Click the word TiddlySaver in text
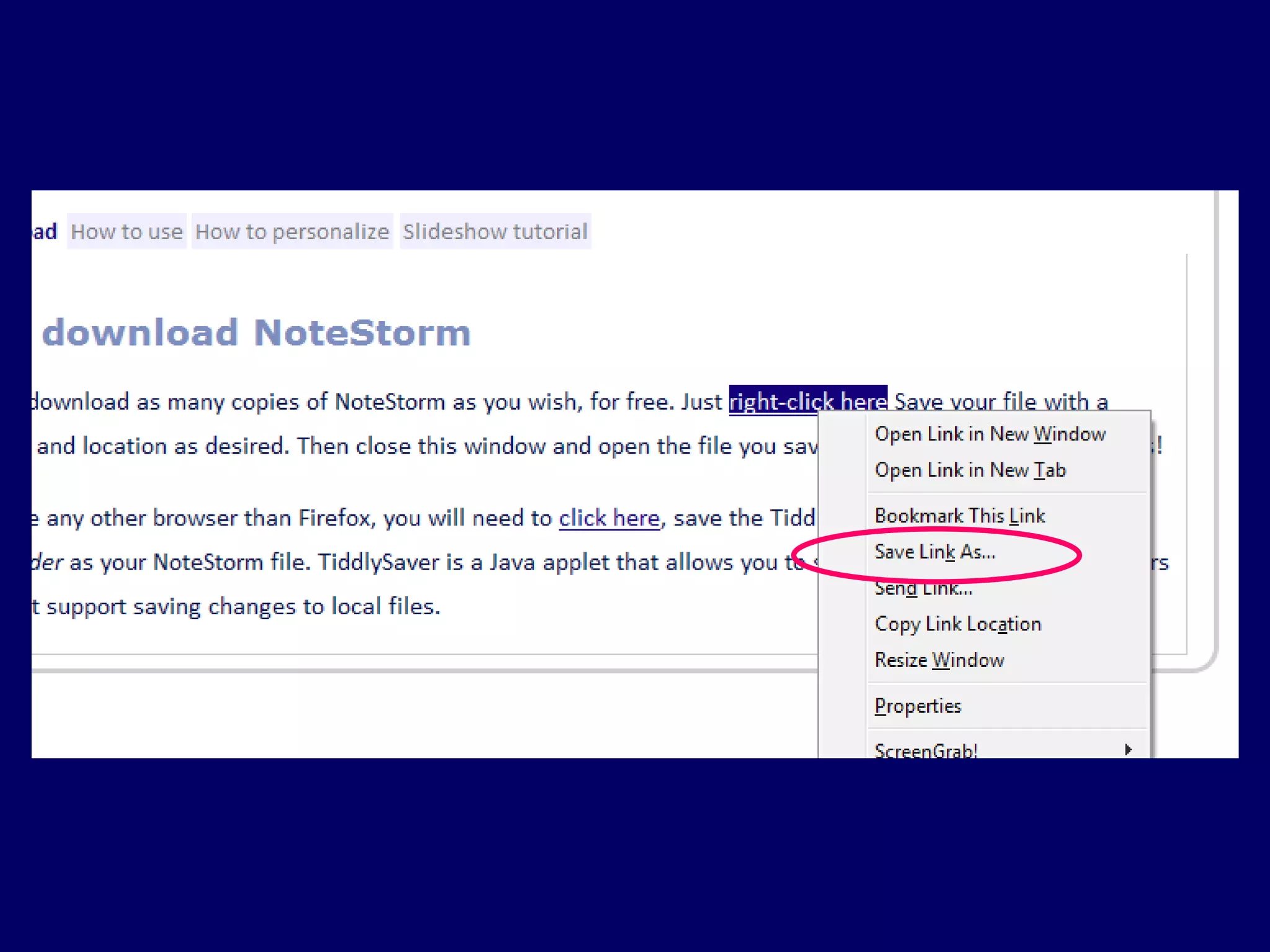 (378, 563)
